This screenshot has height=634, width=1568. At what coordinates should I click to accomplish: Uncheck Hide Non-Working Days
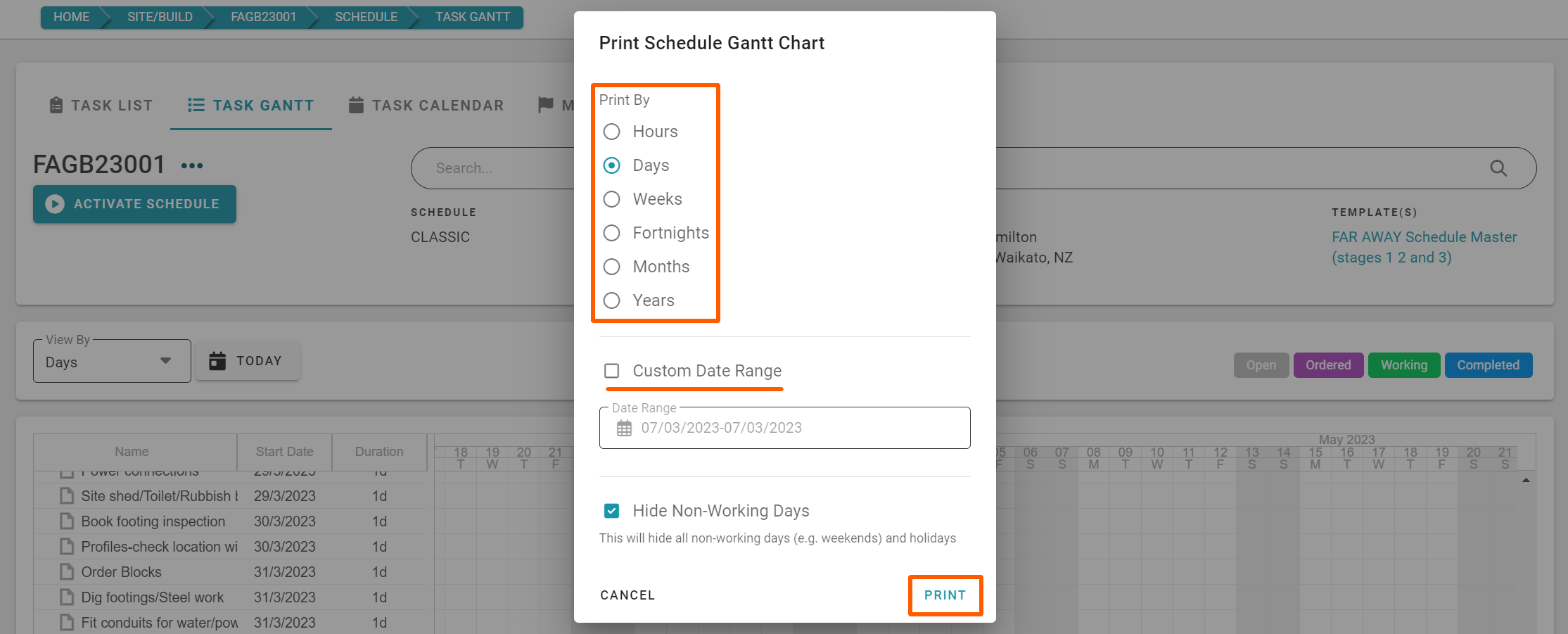pyautogui.click(x=612, y=511)
